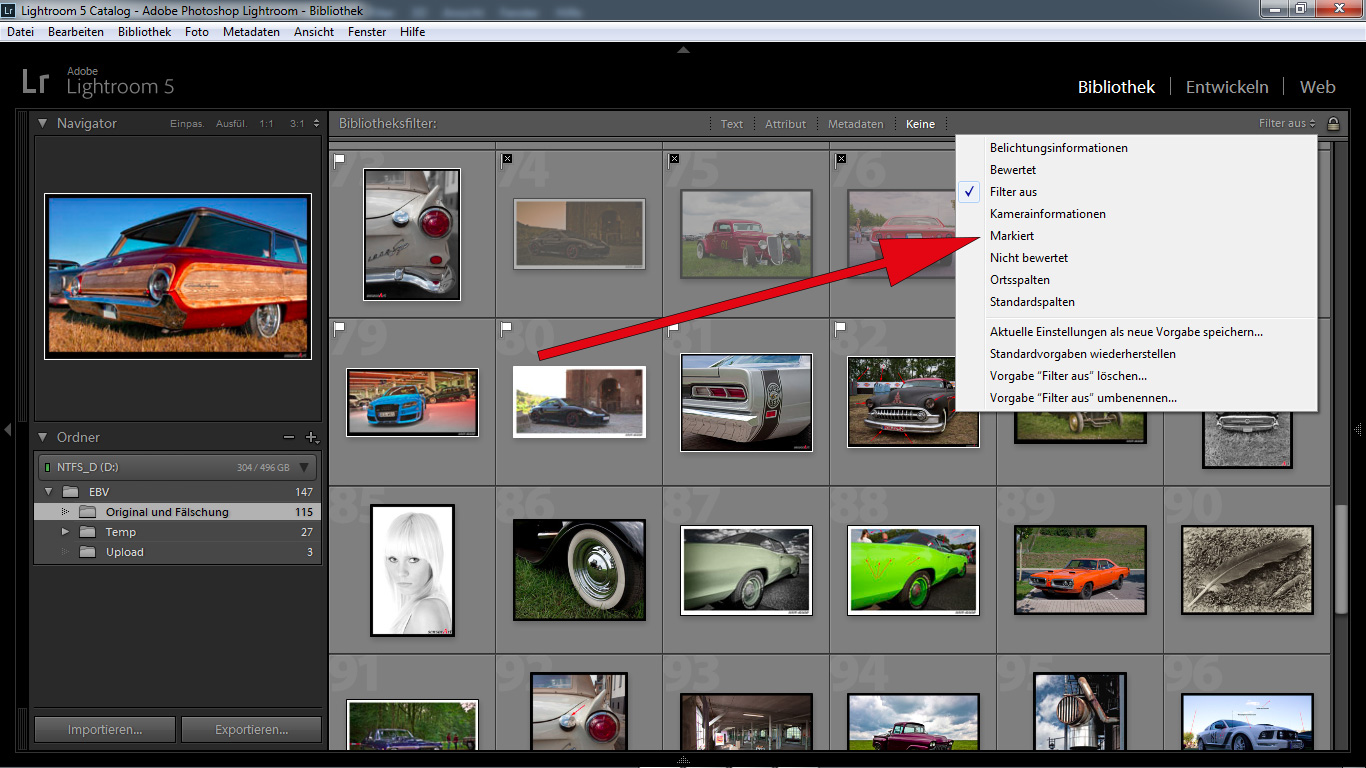Click the rejected flag icon on photo 76
Viewport: 1366px width, 768px height.
point(841,158)
